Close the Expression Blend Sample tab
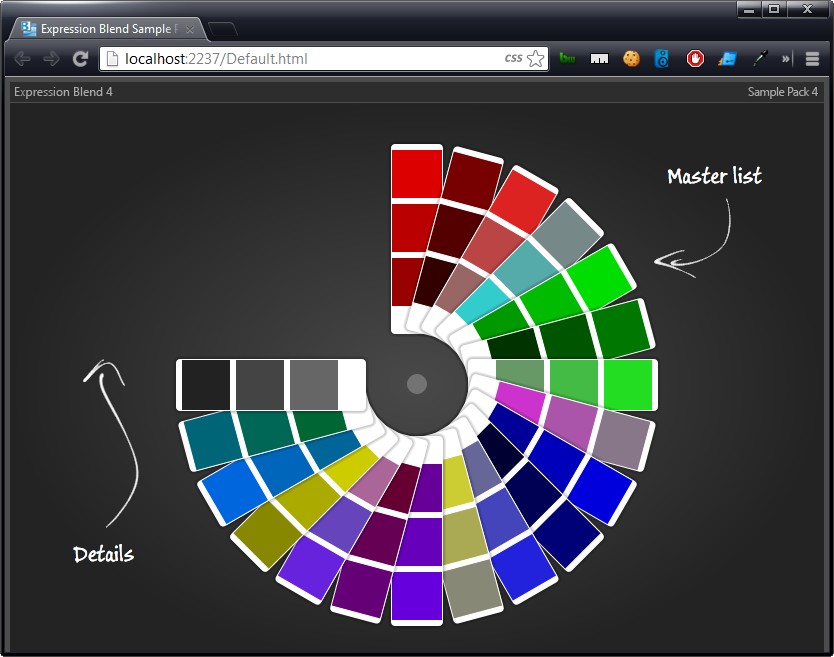The width and height of the screenshot is (834, 657). point(190,30)
